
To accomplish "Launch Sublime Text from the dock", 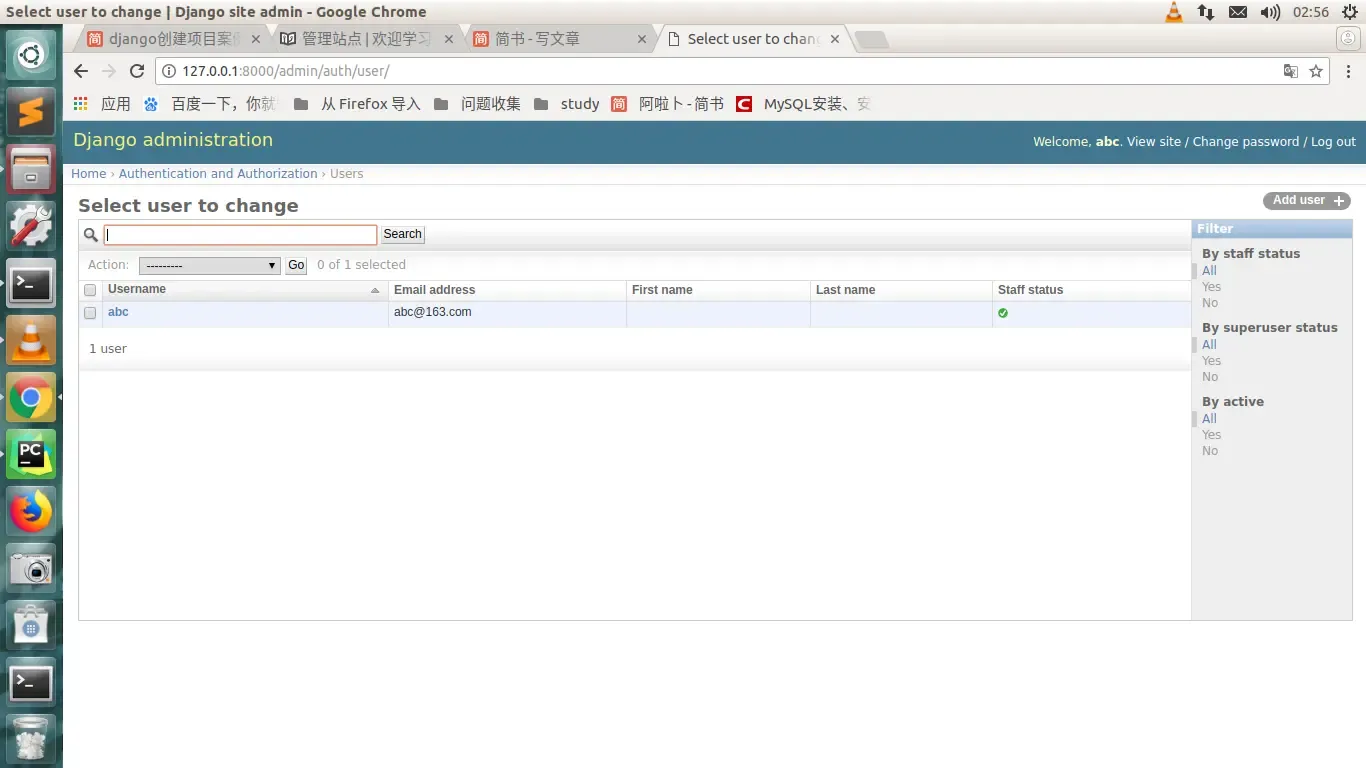I will [x=31, y=112].
